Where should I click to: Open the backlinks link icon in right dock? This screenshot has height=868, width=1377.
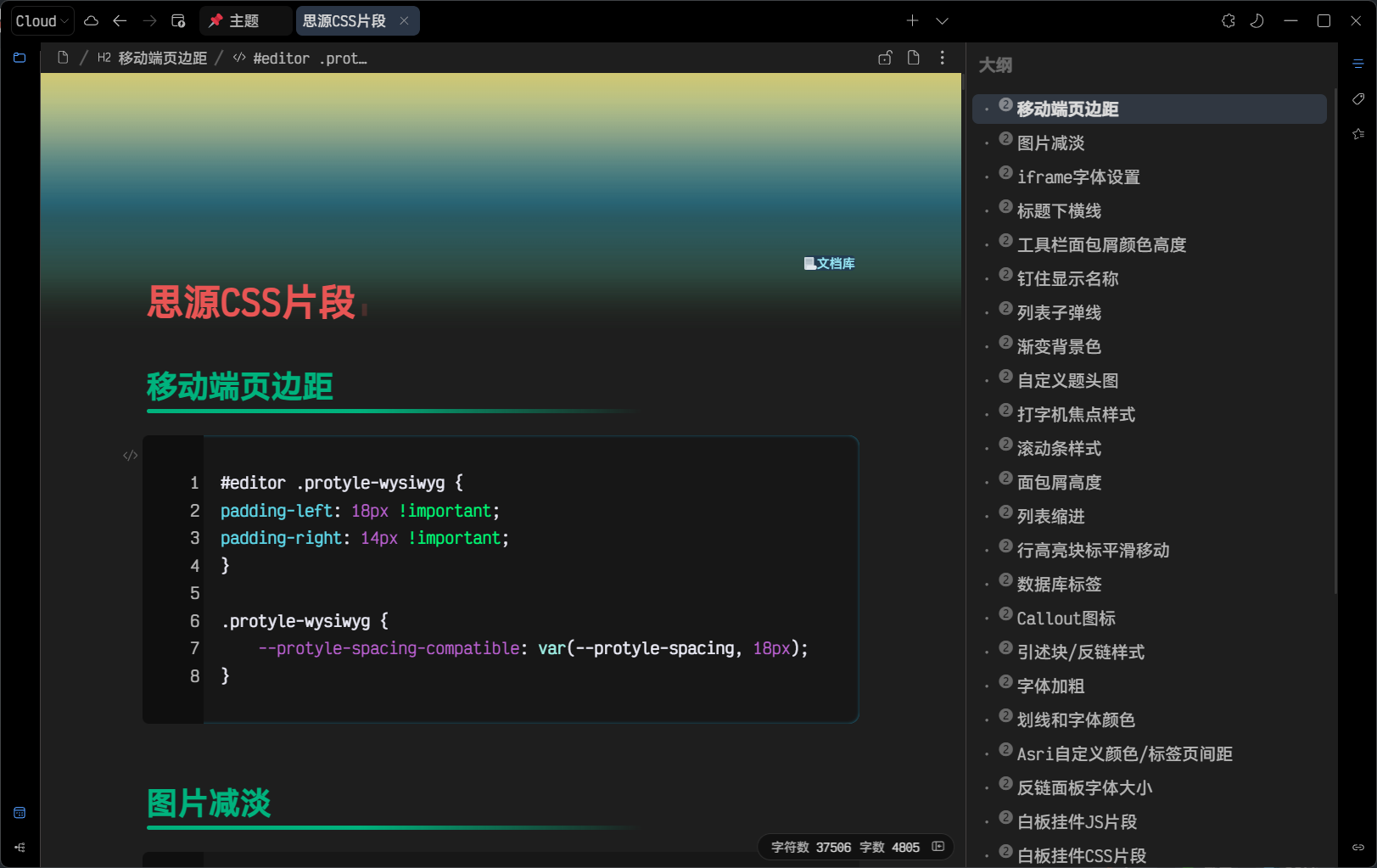click(x=1358, y=847)
